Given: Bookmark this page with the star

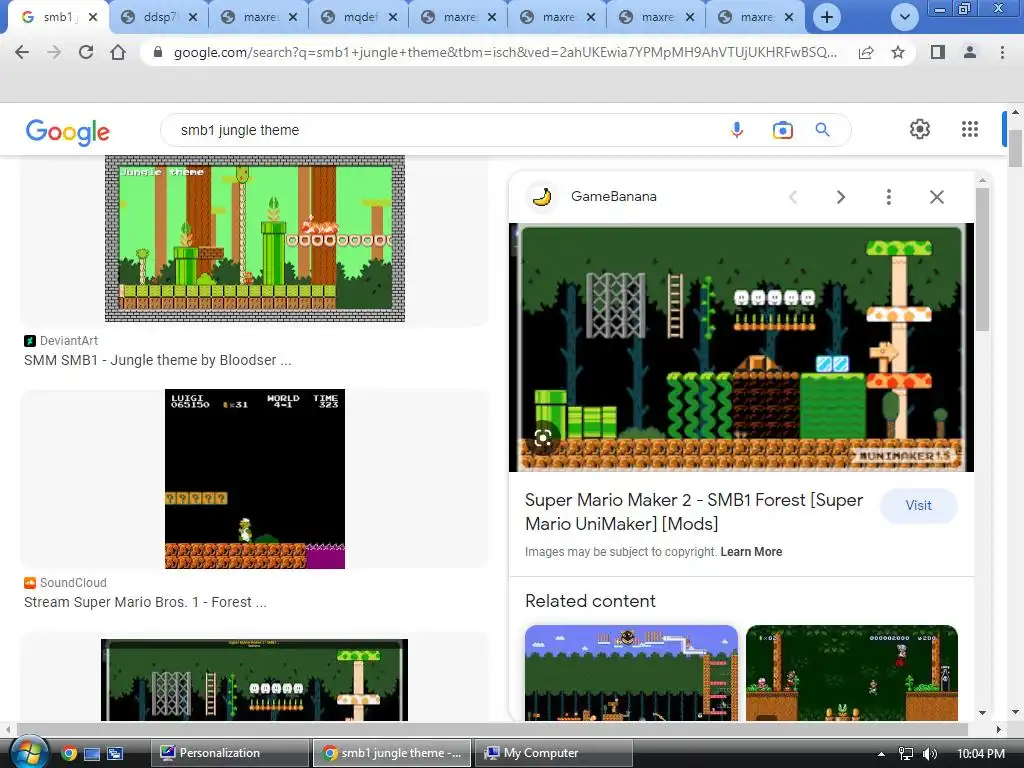Looking at the screenshot, I should [x=898, y=52].
